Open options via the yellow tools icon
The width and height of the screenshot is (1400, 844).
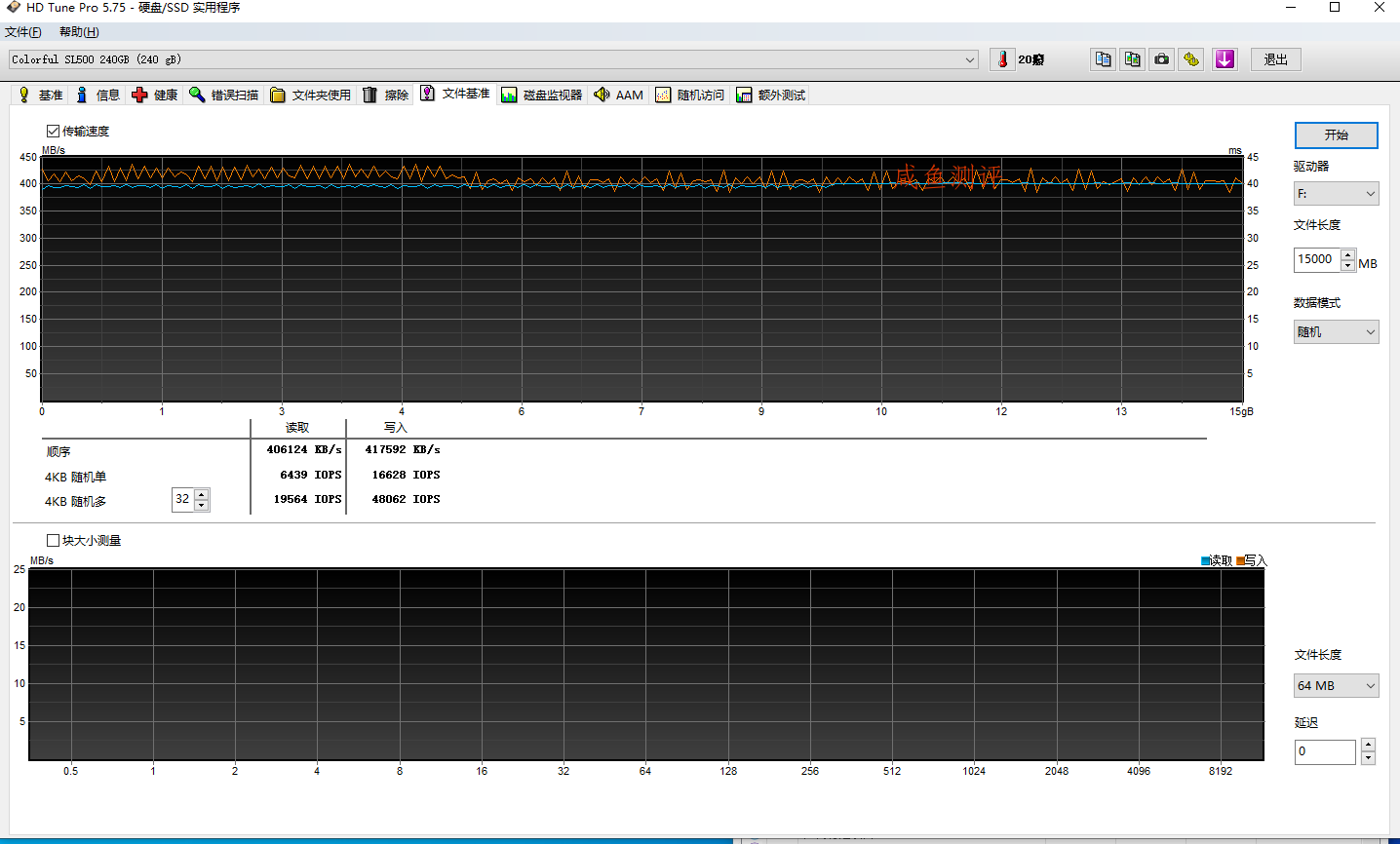pos(1190,59)
